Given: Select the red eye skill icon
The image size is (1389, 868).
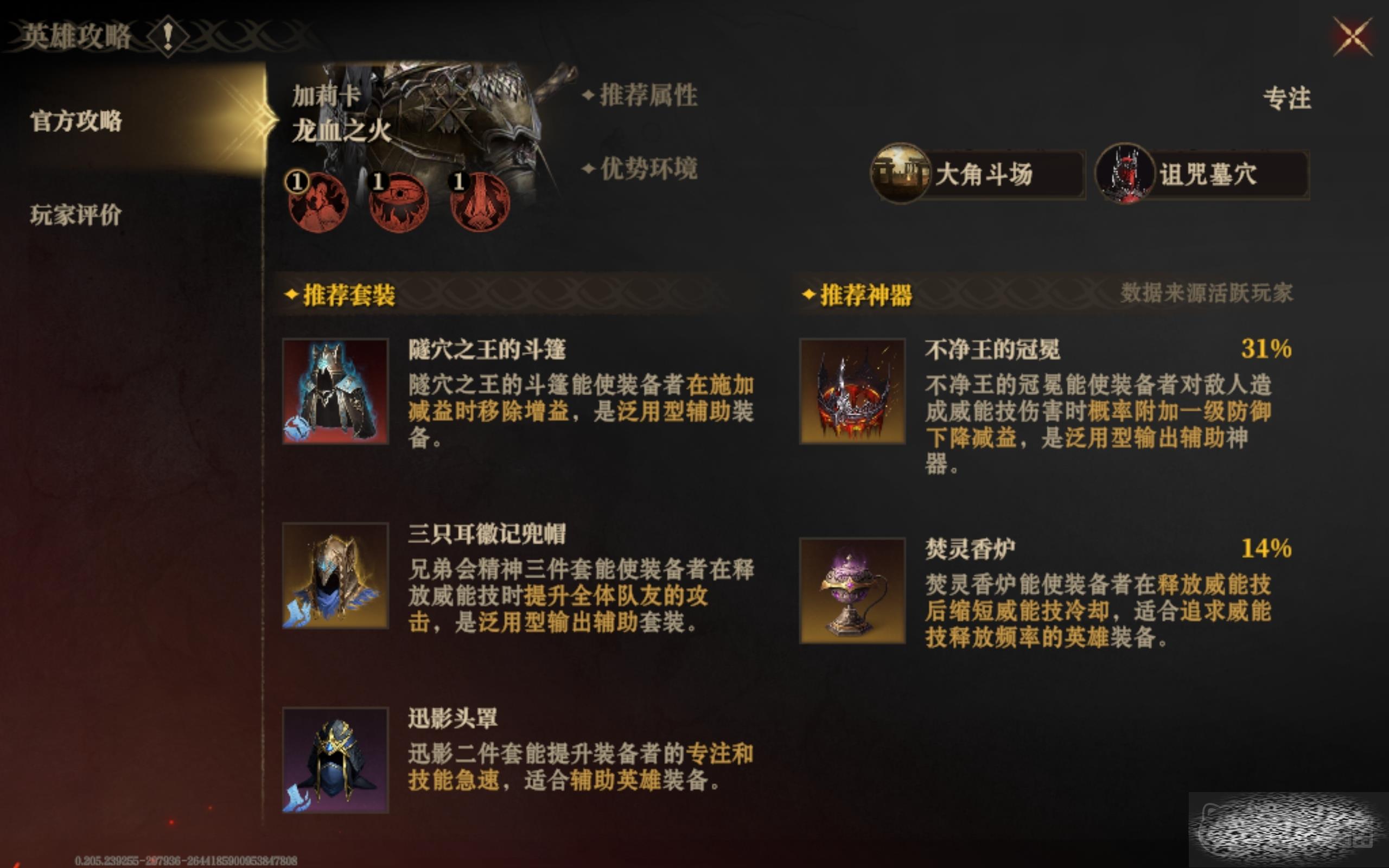Looking at the screenshot, I should (398, 201).
